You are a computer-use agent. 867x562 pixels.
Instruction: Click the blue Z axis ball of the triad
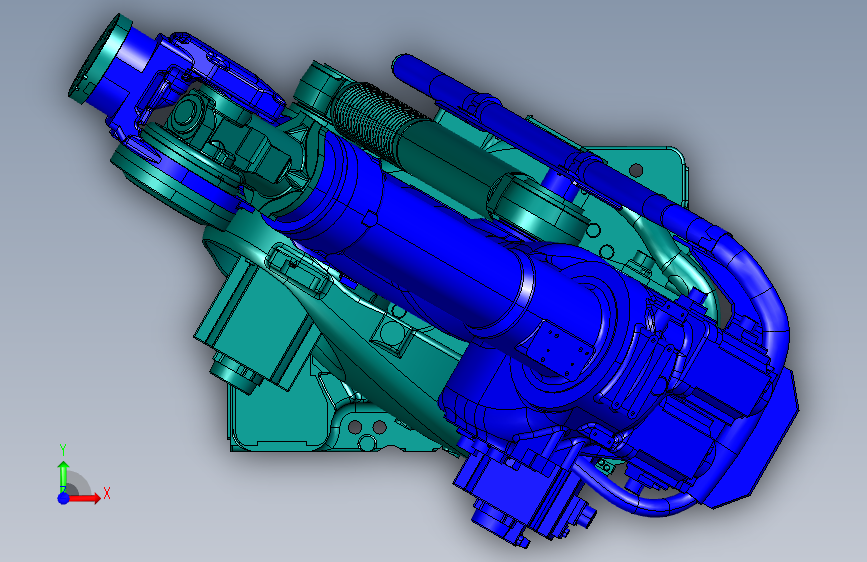tap(64, 498)
